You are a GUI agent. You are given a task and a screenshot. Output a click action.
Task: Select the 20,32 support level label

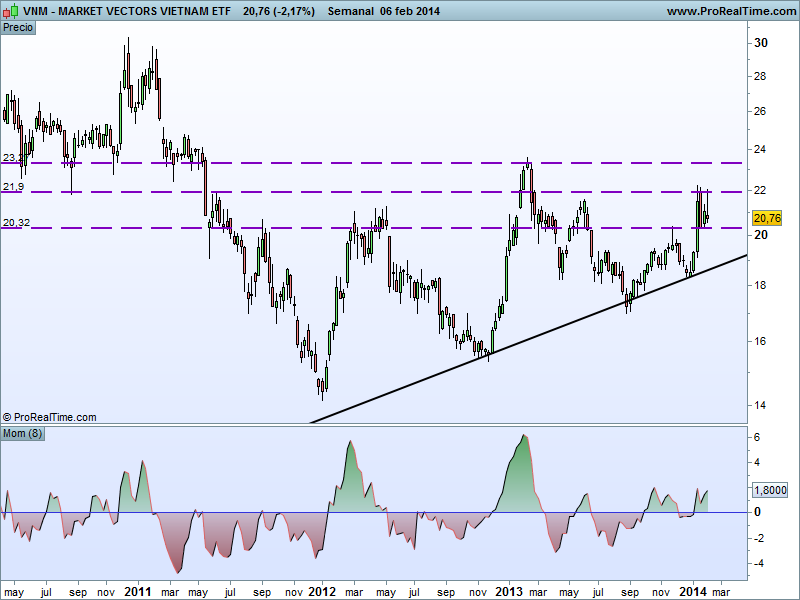[x=14, y=224]
